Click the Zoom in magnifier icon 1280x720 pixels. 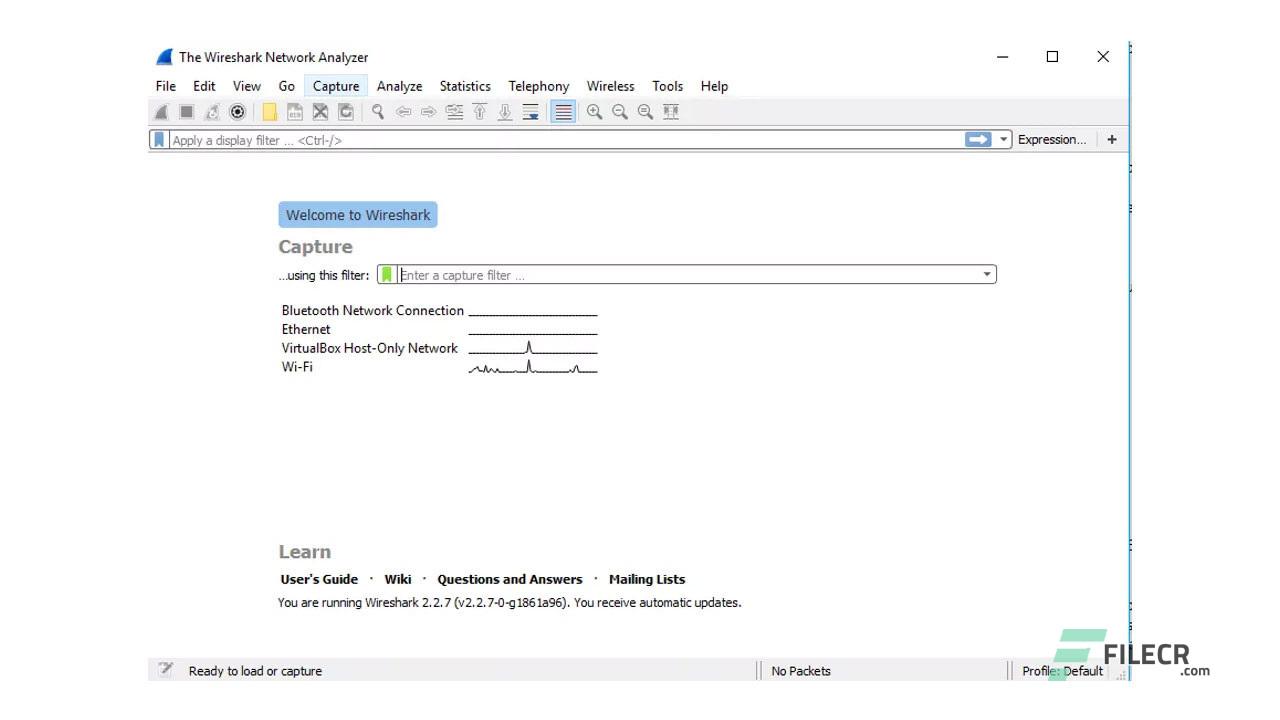(594, 112)
